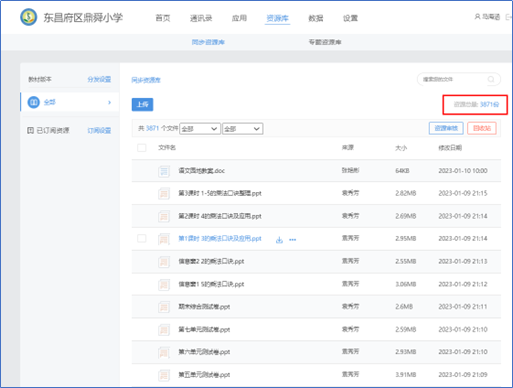The height and width of the screenshot is (388, 513).
Task: Click the 64KB size value
Action: pos(402,171)
